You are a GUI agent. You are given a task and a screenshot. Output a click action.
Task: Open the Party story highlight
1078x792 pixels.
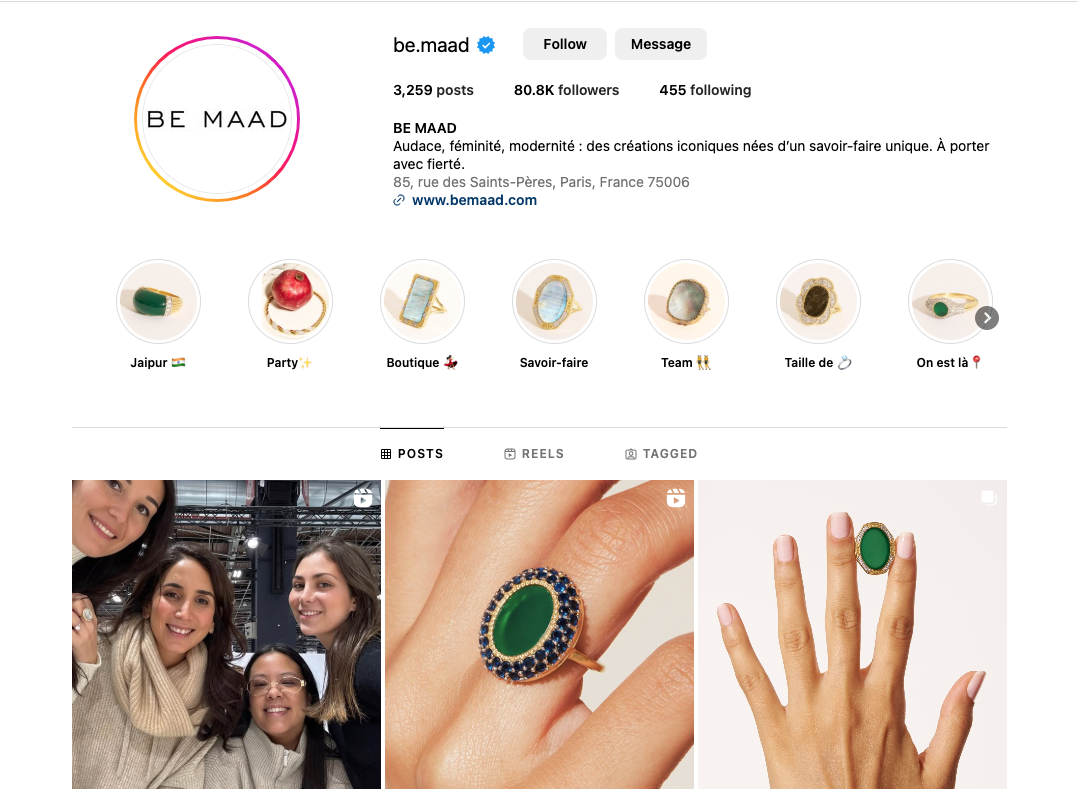[x=290, y=301]
